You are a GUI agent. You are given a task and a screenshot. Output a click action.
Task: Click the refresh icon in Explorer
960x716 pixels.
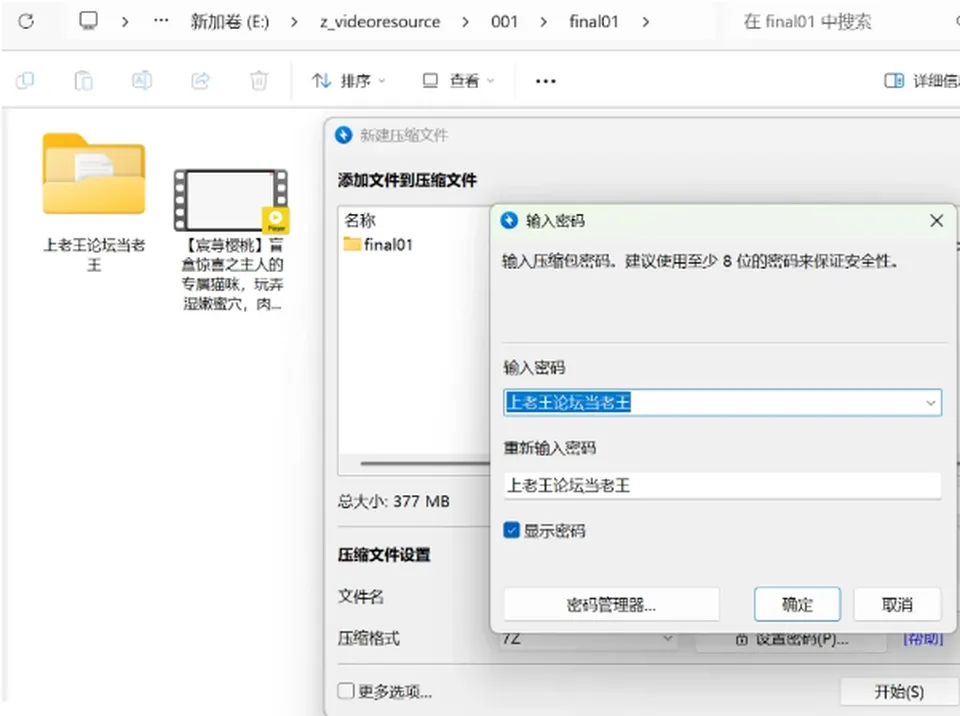(26, 22)
